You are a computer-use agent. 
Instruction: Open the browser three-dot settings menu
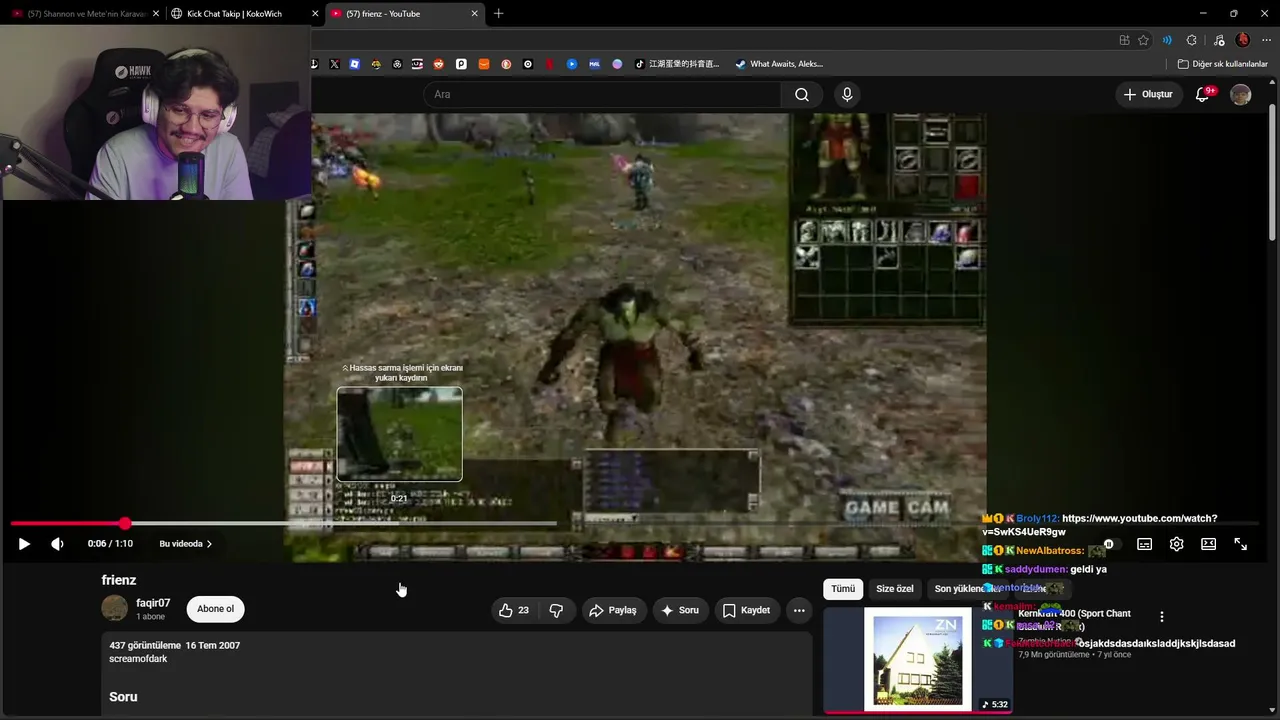coord(1266,40)
